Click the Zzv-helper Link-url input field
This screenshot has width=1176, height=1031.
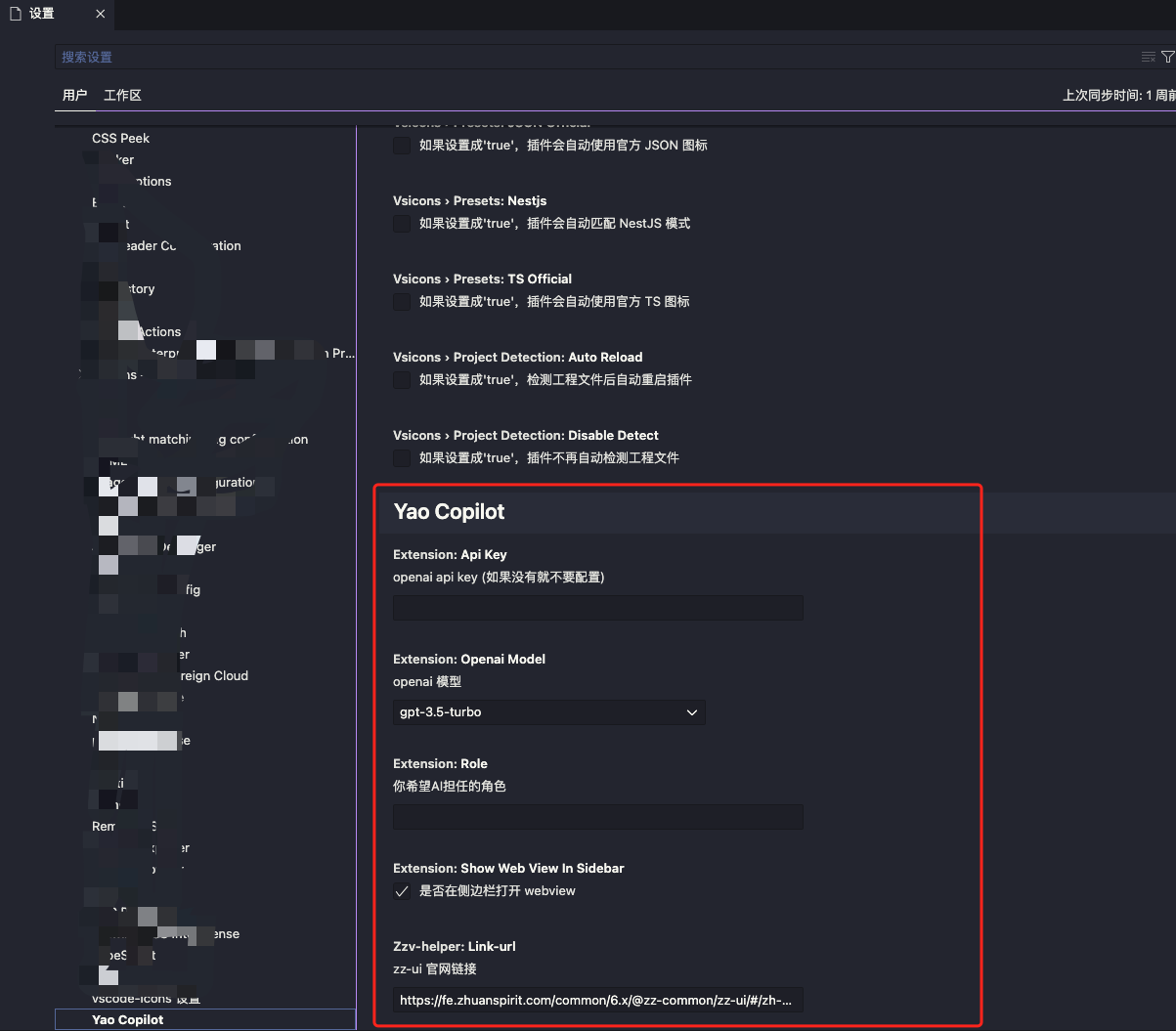pos(598,1000)
